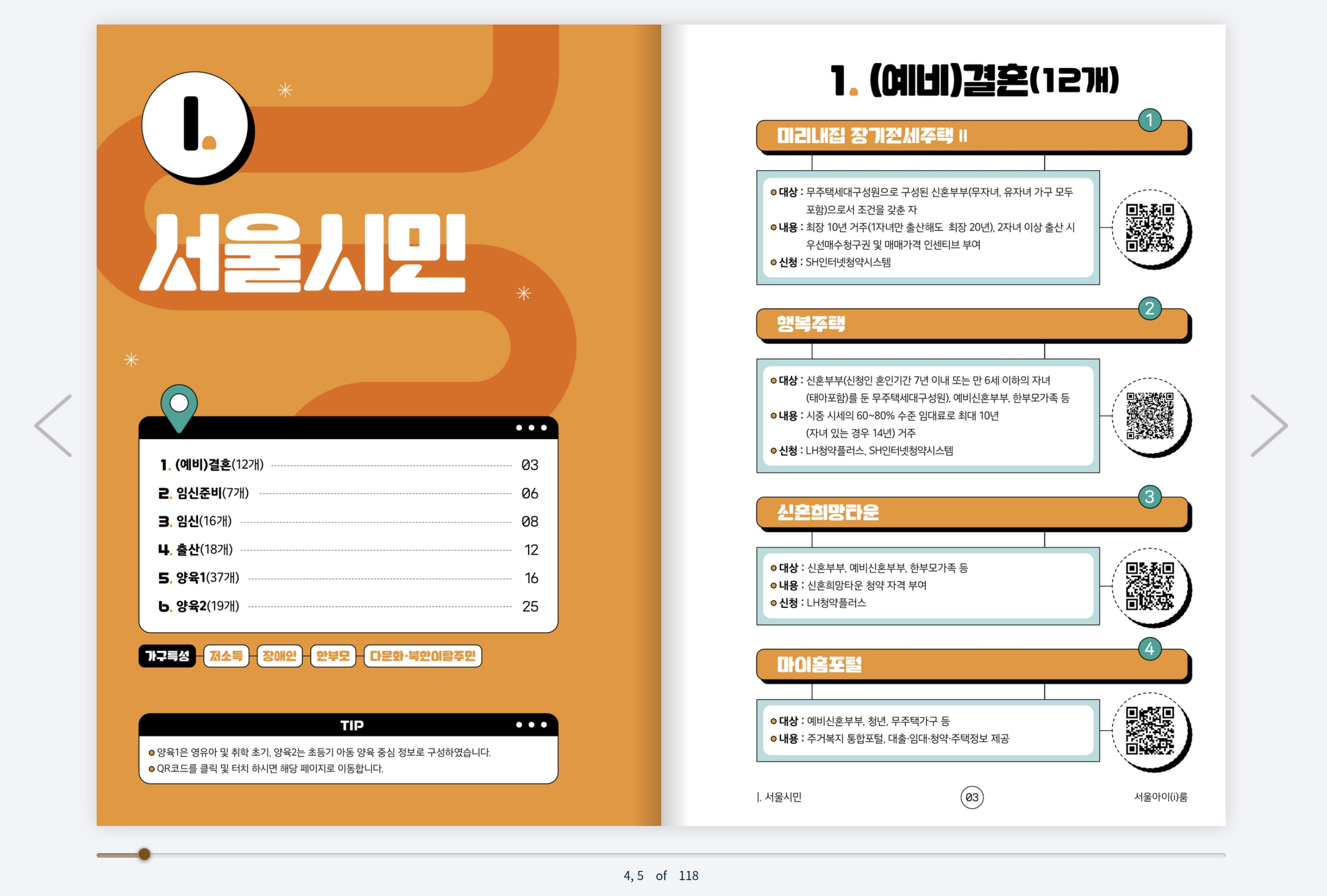Click the circular I. chapter badge

(x=195, y=125)
